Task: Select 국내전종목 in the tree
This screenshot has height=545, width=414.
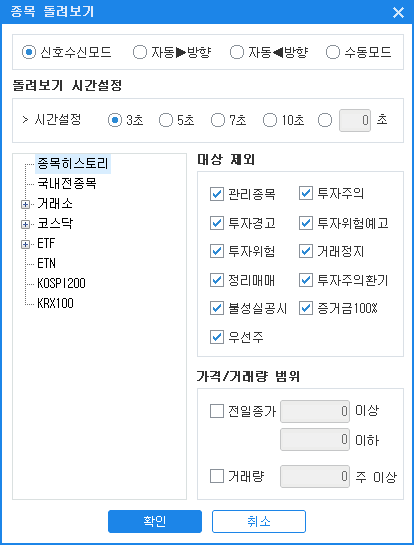Action: (x=67, y=184)
